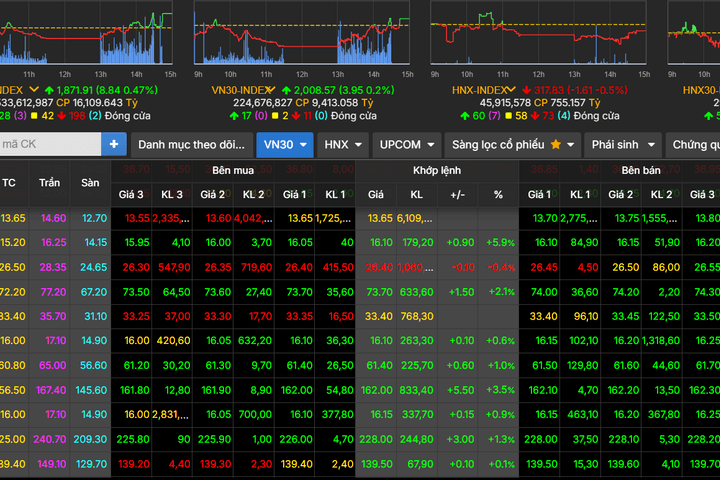Open the Phái sinh dropdown menu
Screen dimensions: 720x480
coord(623,145)
